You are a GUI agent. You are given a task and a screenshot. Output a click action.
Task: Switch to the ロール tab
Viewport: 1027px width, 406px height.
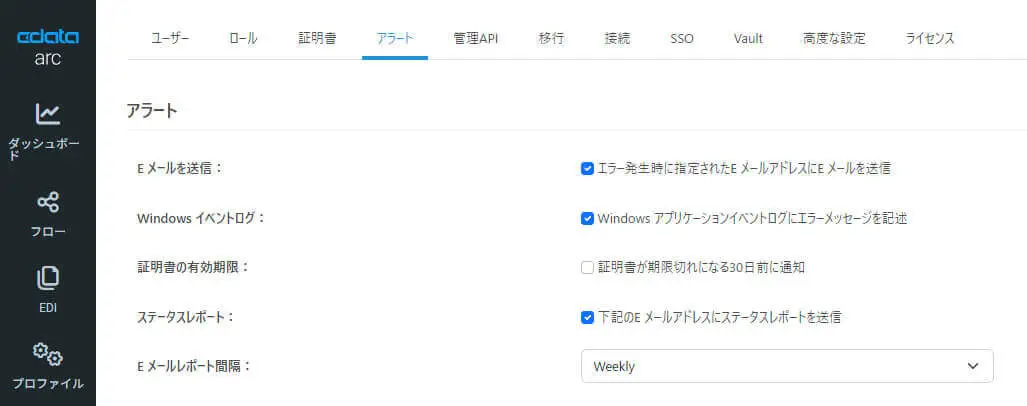pos(244,39)
